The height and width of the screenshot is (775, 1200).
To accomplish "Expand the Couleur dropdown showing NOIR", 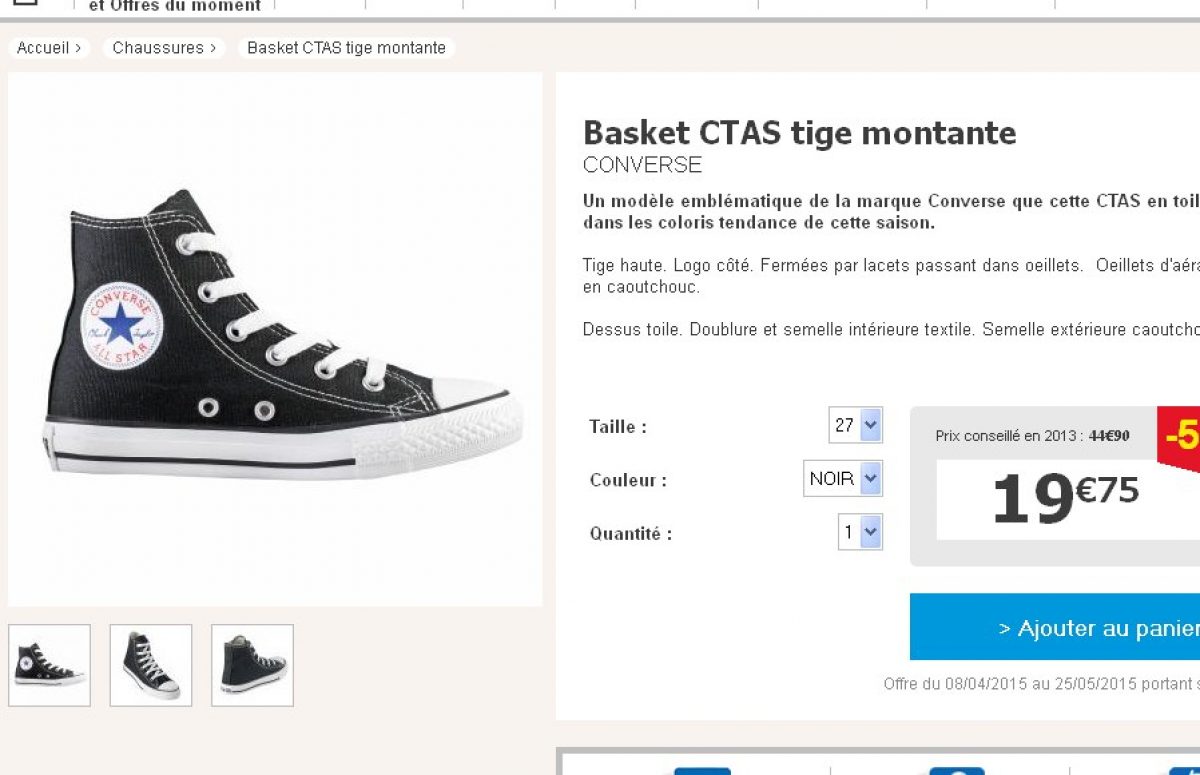I will pyautogui.click(x=843, y=478).
